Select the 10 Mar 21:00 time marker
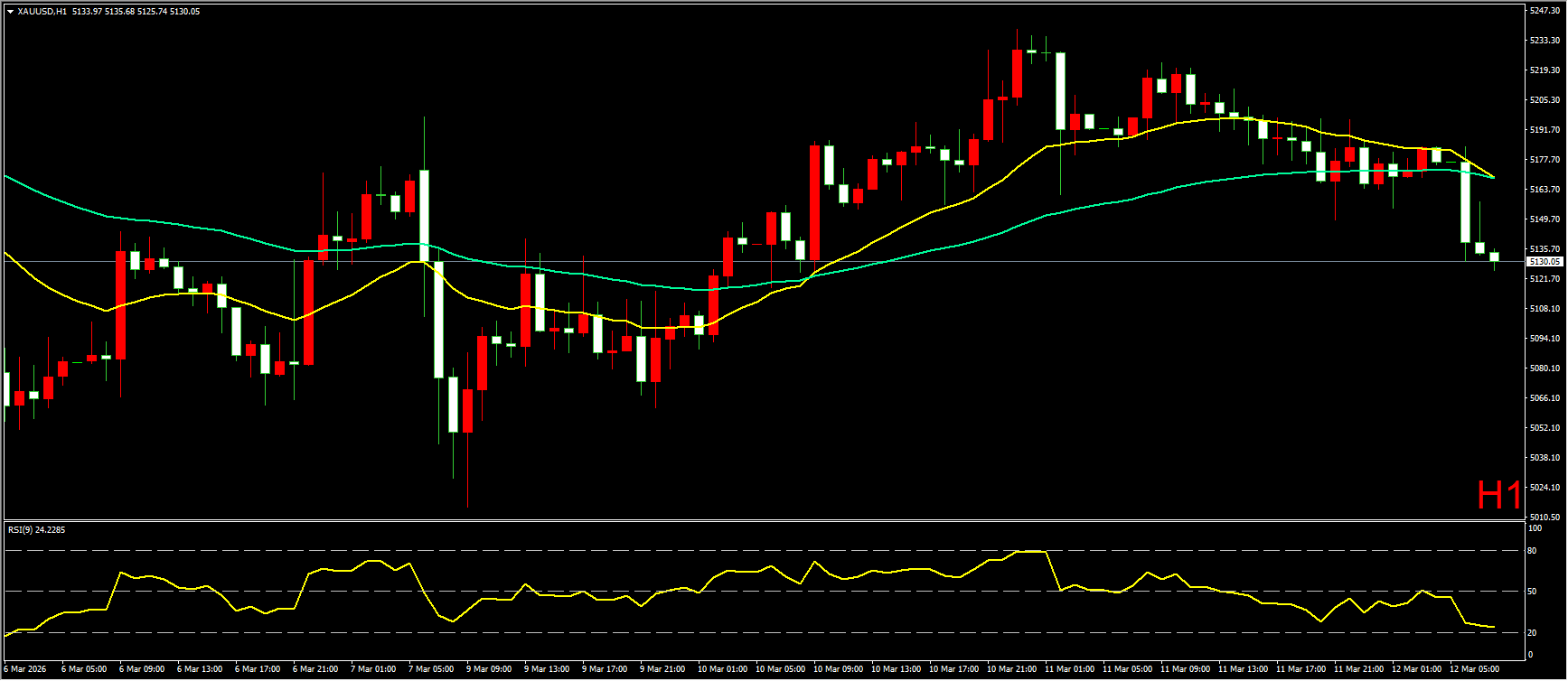 pos(1009,669)
